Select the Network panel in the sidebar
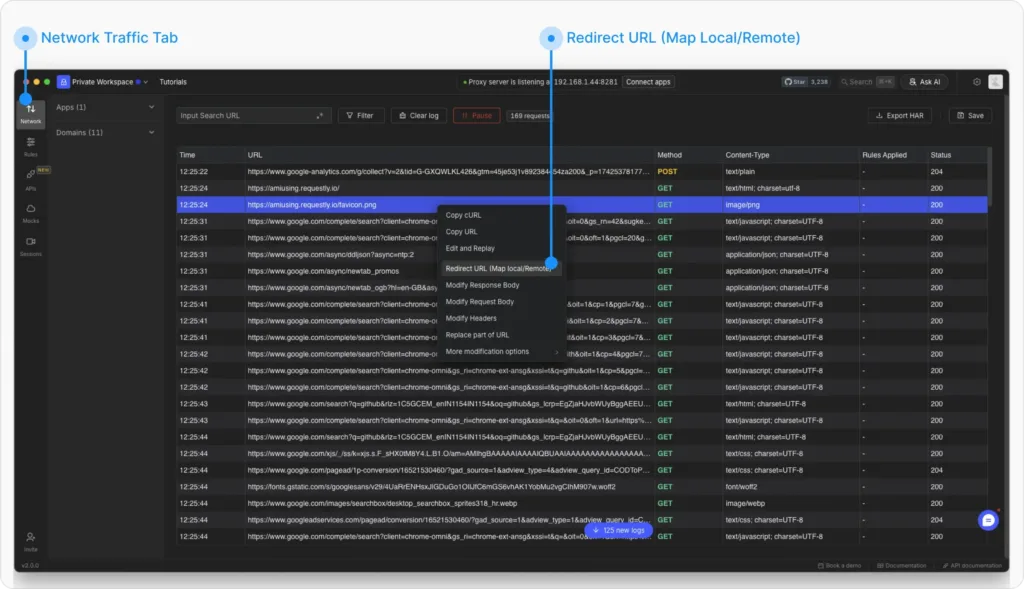 point(31,112)
